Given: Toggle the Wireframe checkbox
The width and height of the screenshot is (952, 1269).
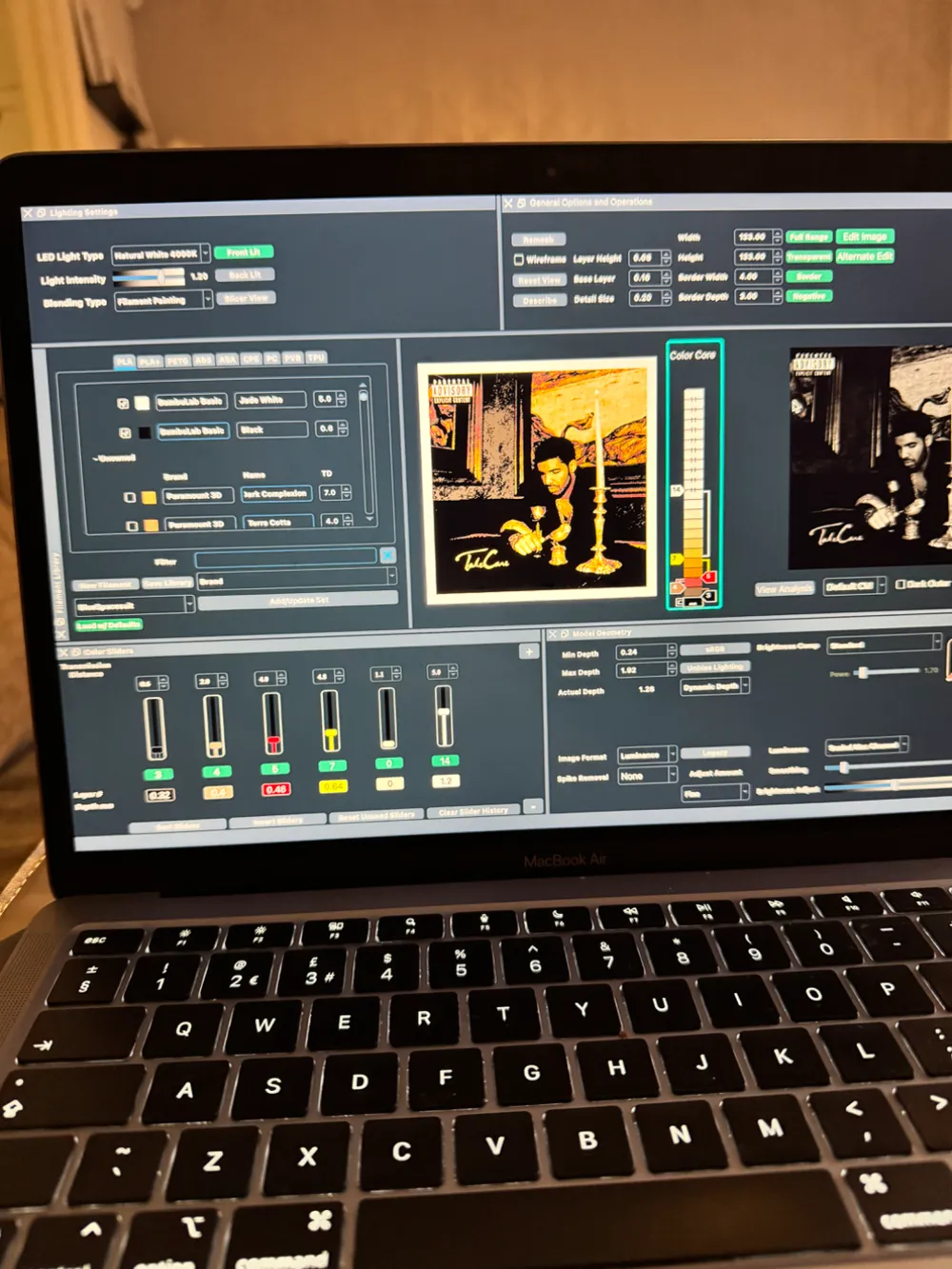Looking at the screenshot, I should [x=519, y=259].
